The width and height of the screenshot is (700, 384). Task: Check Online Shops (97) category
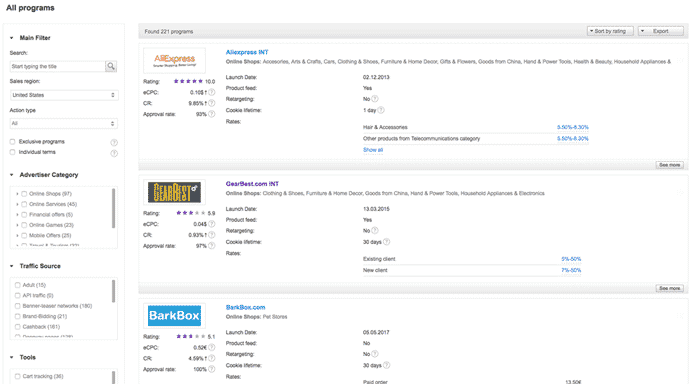pyautogui.click(x=24, y=194)
